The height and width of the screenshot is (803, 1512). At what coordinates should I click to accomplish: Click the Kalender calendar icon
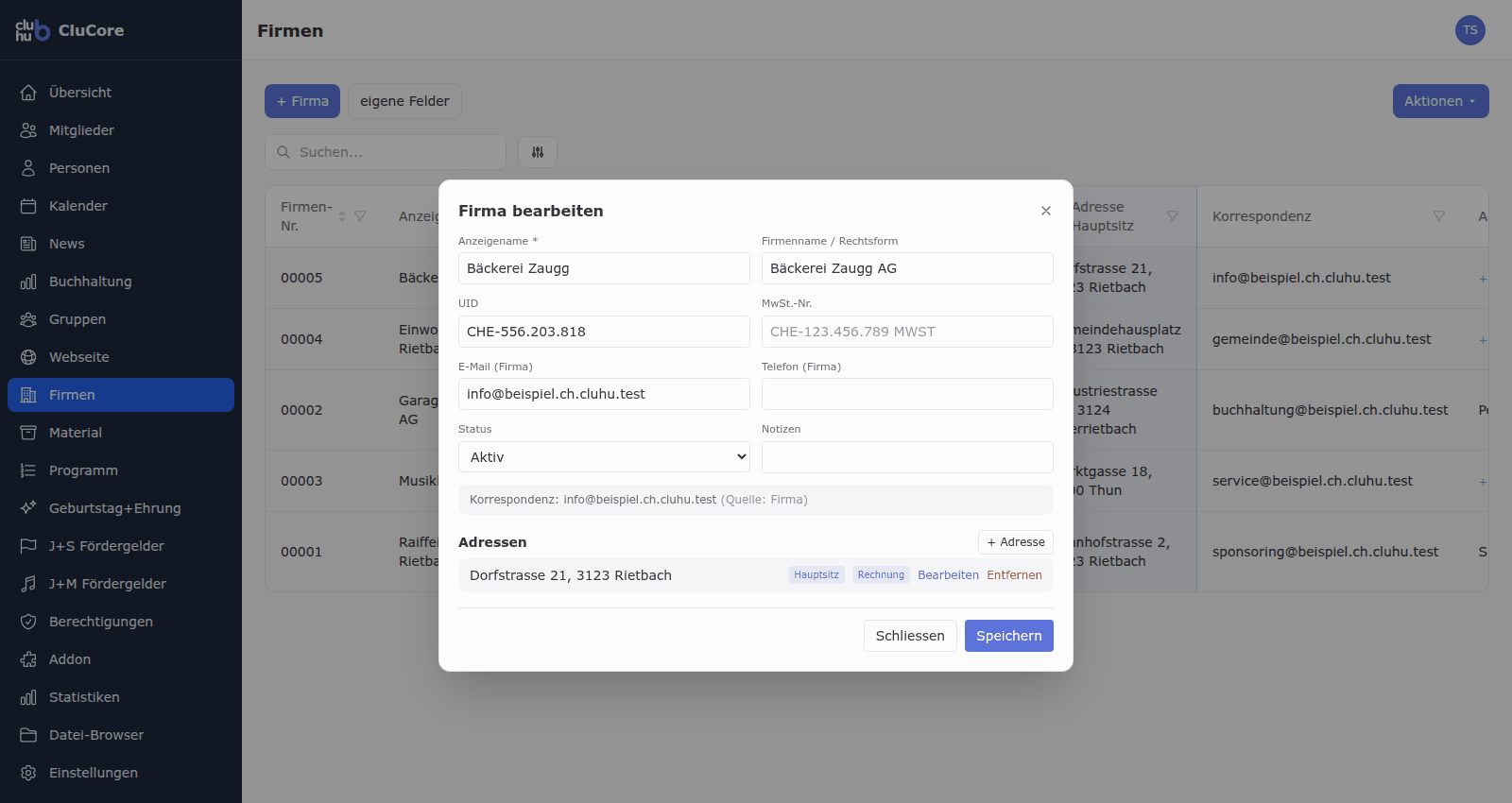point(28,206)
